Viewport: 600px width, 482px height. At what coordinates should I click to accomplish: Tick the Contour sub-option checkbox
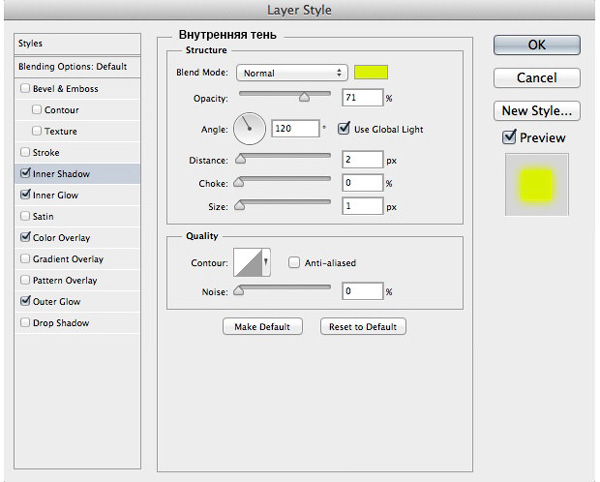point(36,110)
